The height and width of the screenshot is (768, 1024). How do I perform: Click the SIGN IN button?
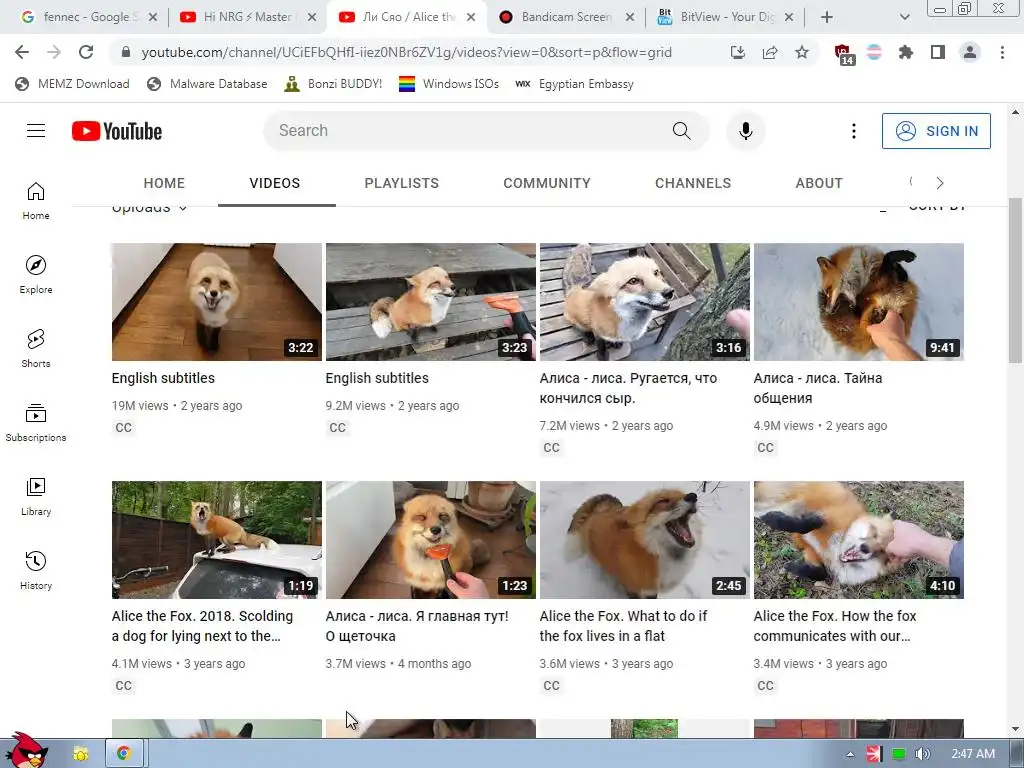[936, 131]
